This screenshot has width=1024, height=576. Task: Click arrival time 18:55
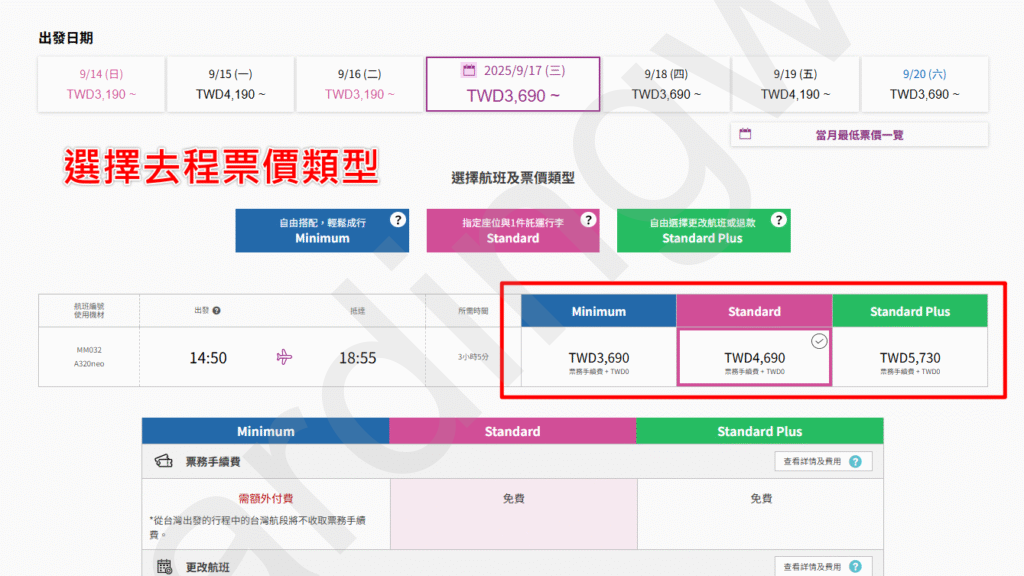[357, 358]
